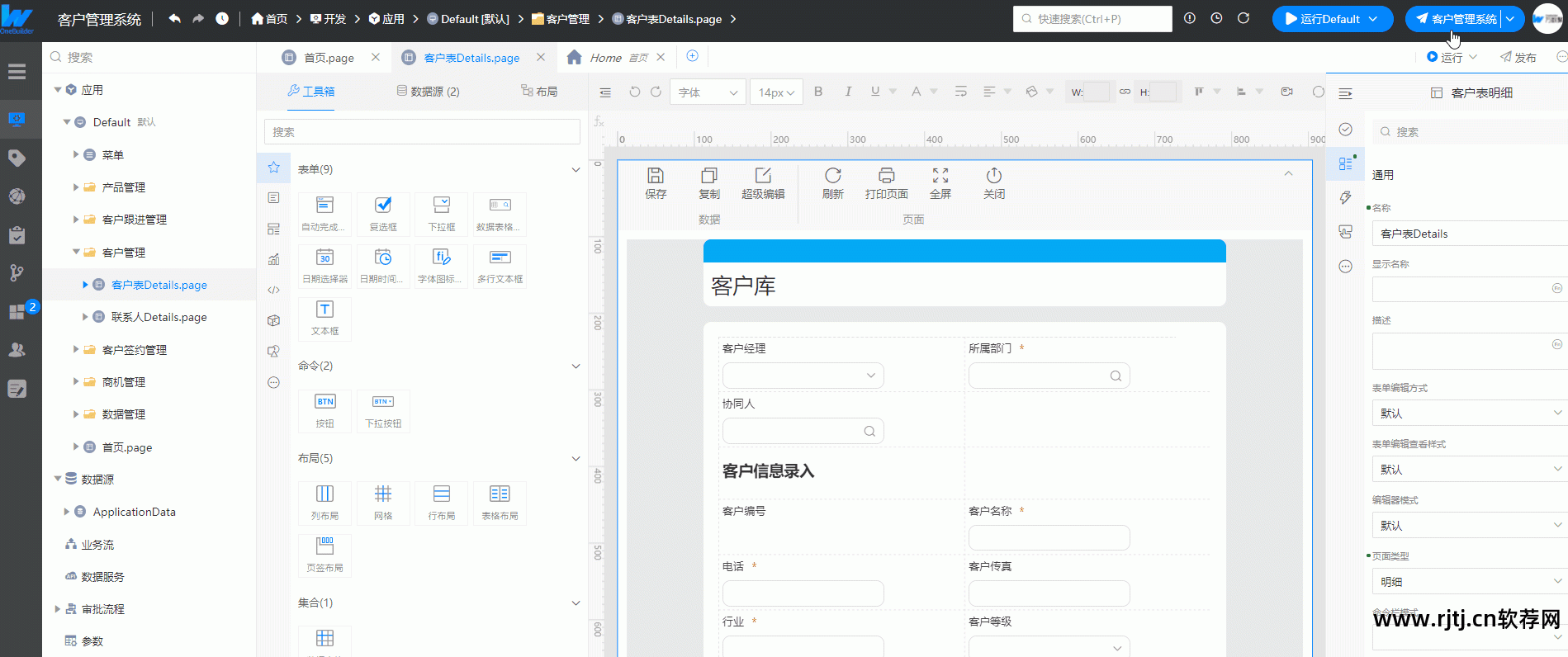This screenshot has width=1568, height=657.
Task: Switch to 首页.page tab
Action: [329, 58]
